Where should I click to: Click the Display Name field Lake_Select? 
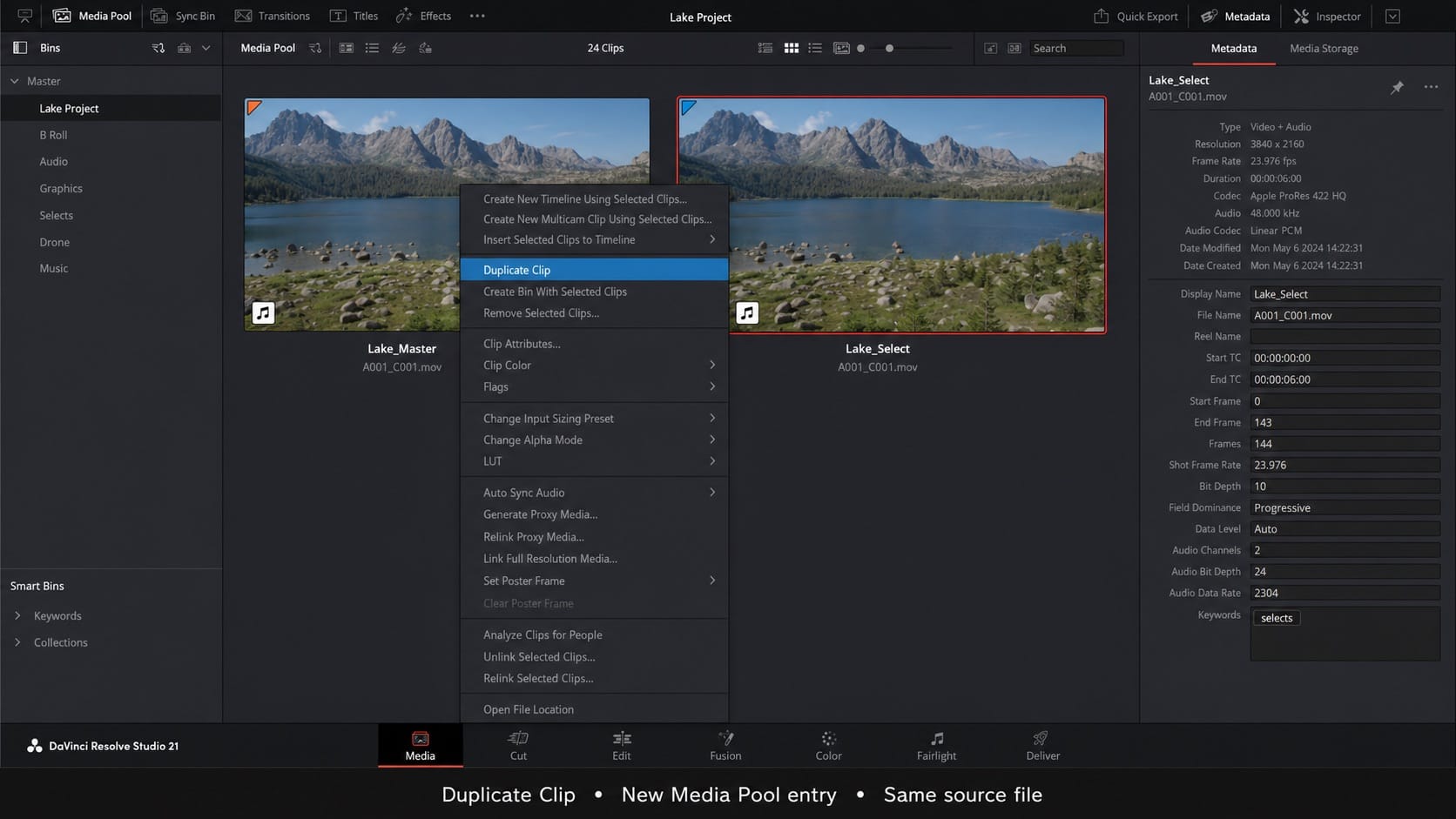(1345, 294)
